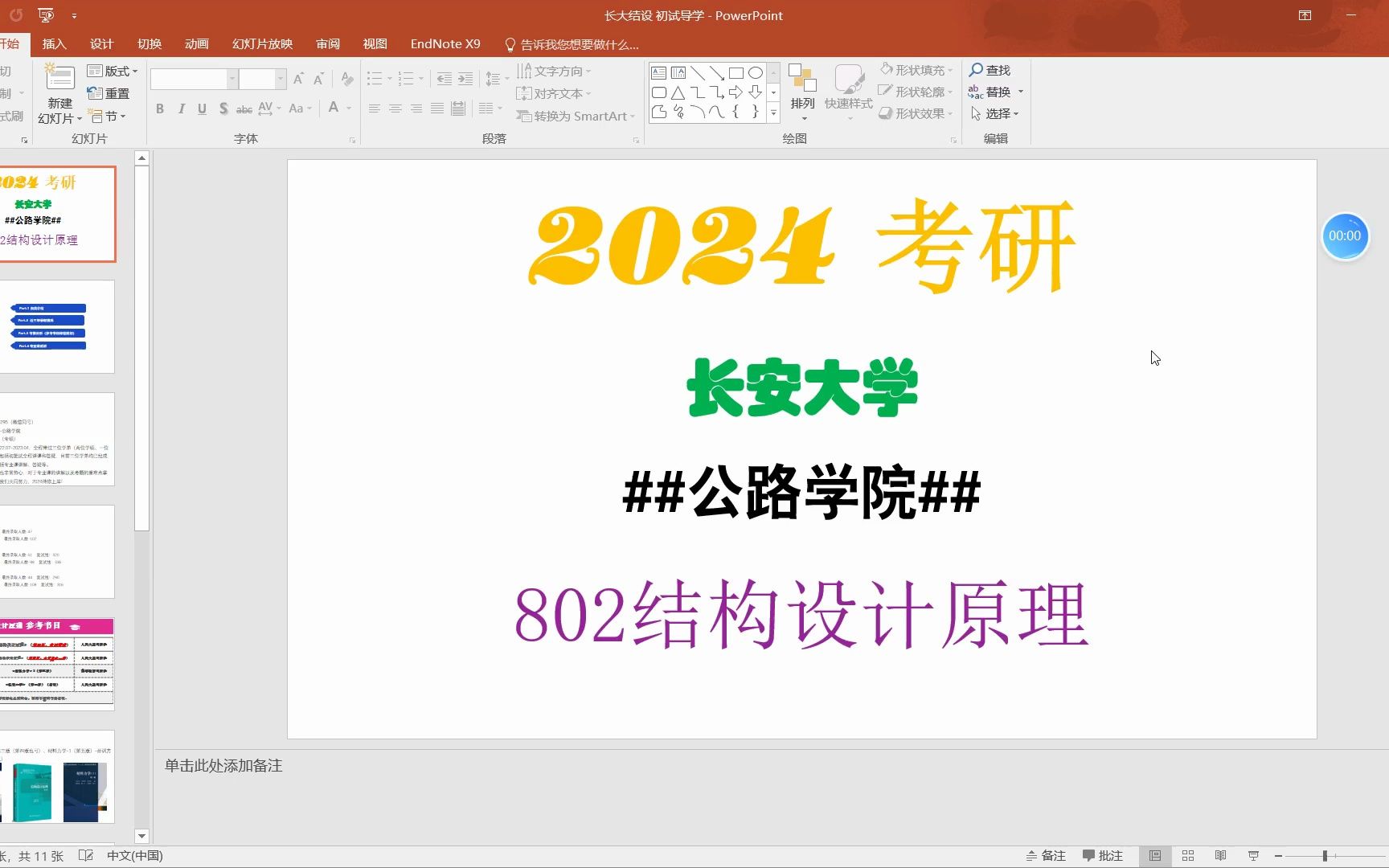Click the Underline icon
The width and height of the screenshot is (1389, 868).
[x=202, y=108]
